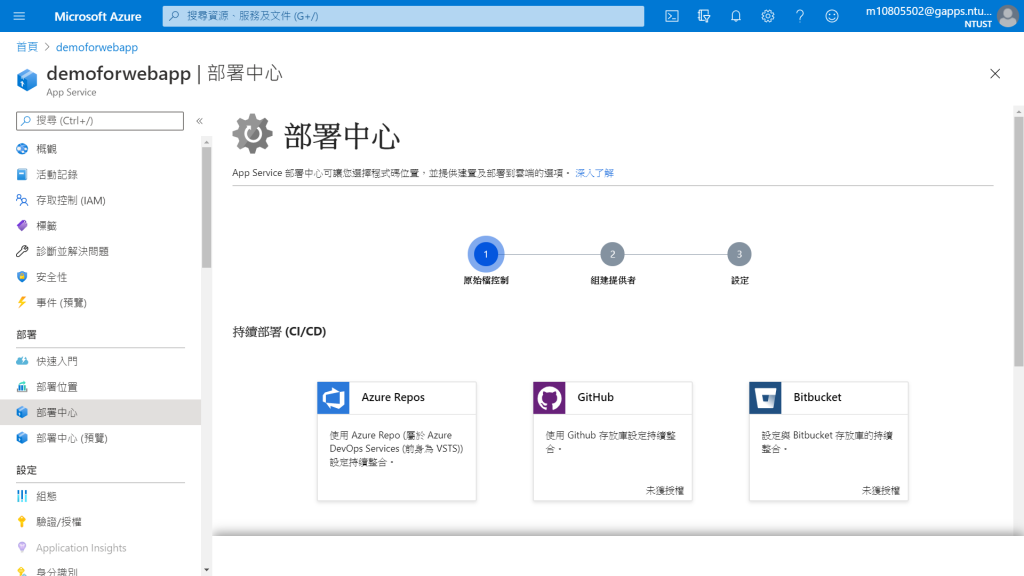Select step 1 原始檔控制 circle
Image resolution: width=1024 pixels, height=576 pixels.
click(x=485, y=254)
